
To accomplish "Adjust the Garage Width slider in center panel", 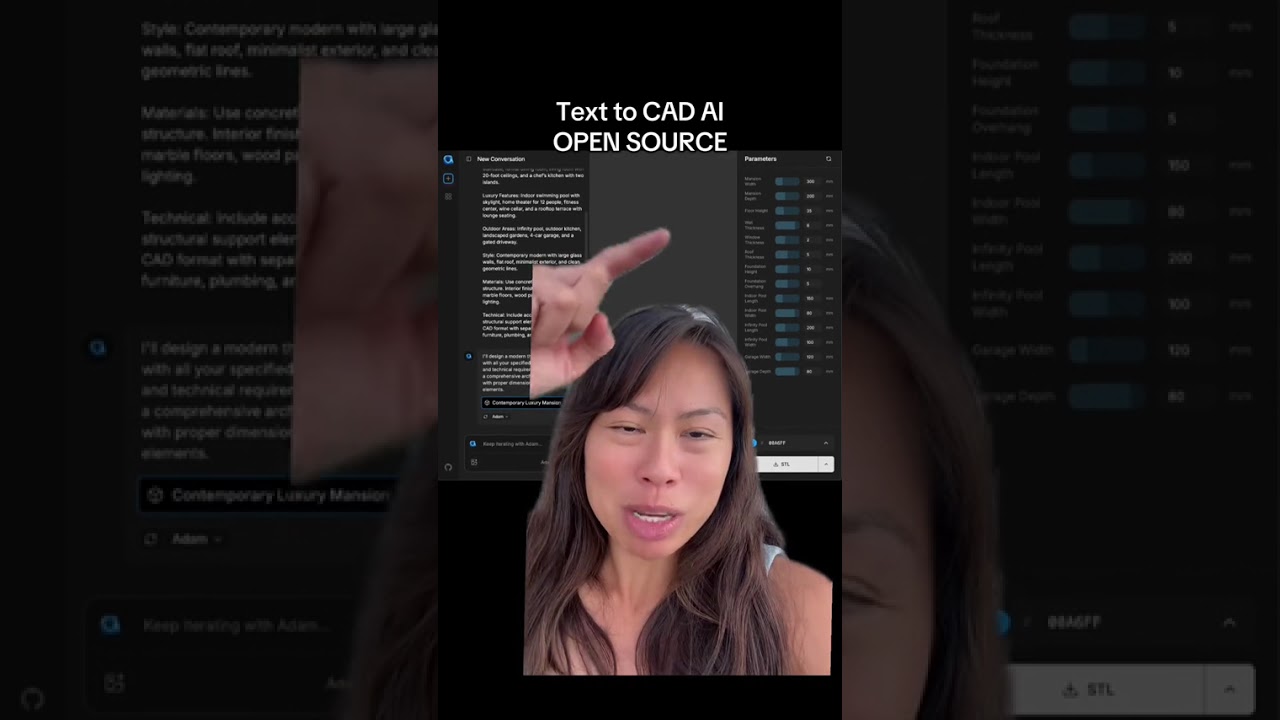I will tap(787, 356).
